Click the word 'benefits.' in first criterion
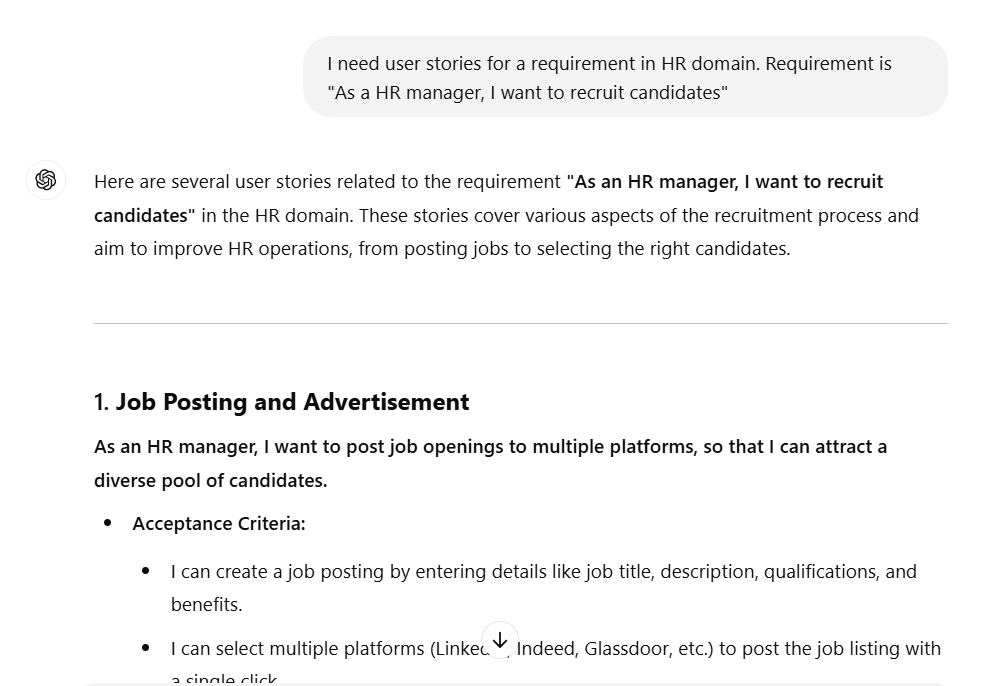The height and width of the screenshot is (686, 982). pos(207,605)
